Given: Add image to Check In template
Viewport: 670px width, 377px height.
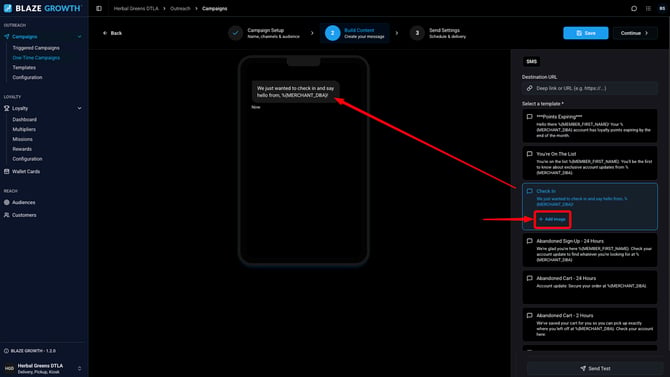Looking at the screenshot, I should (x=552, y=219).
